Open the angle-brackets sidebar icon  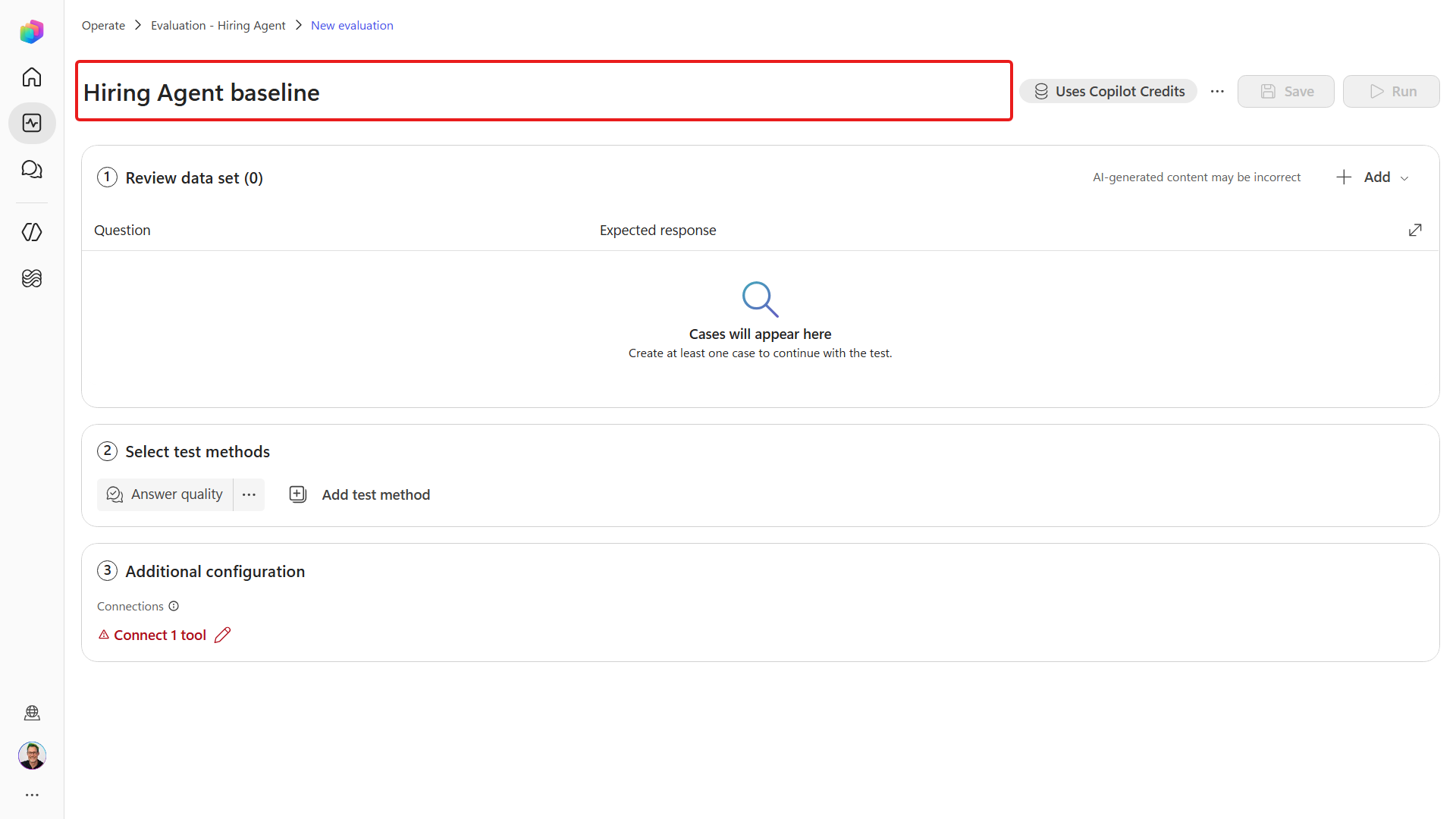click(x=32, y=232)
